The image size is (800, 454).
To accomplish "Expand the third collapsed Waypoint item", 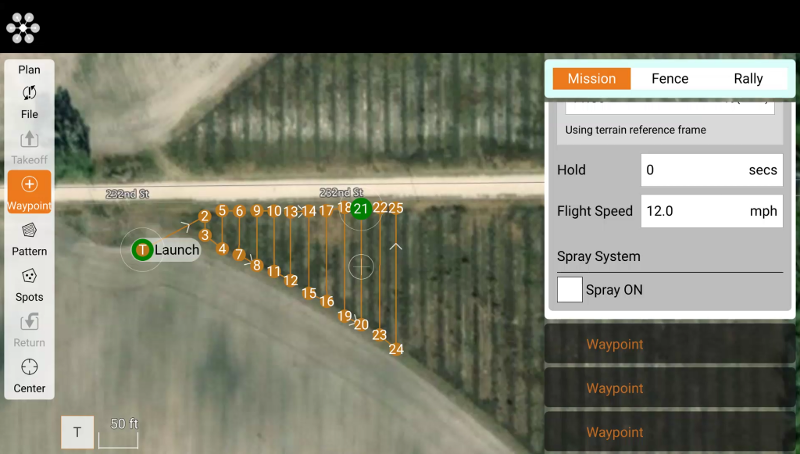I will click(x=670, y=432).
